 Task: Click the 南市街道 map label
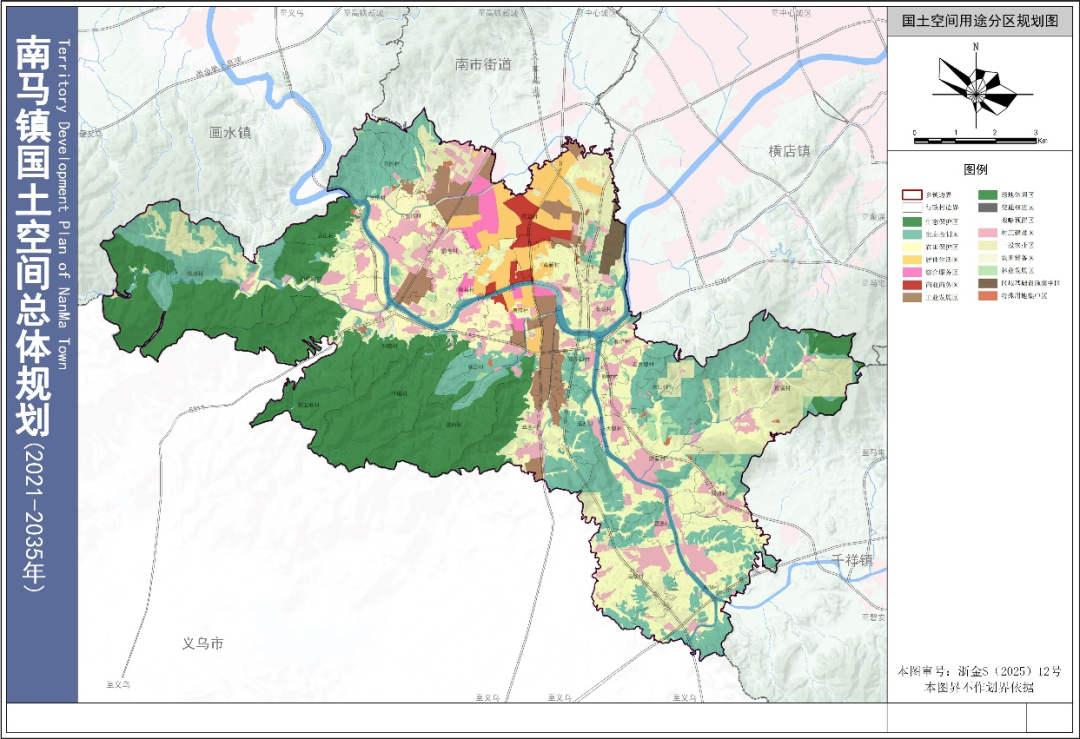(482, 65)
